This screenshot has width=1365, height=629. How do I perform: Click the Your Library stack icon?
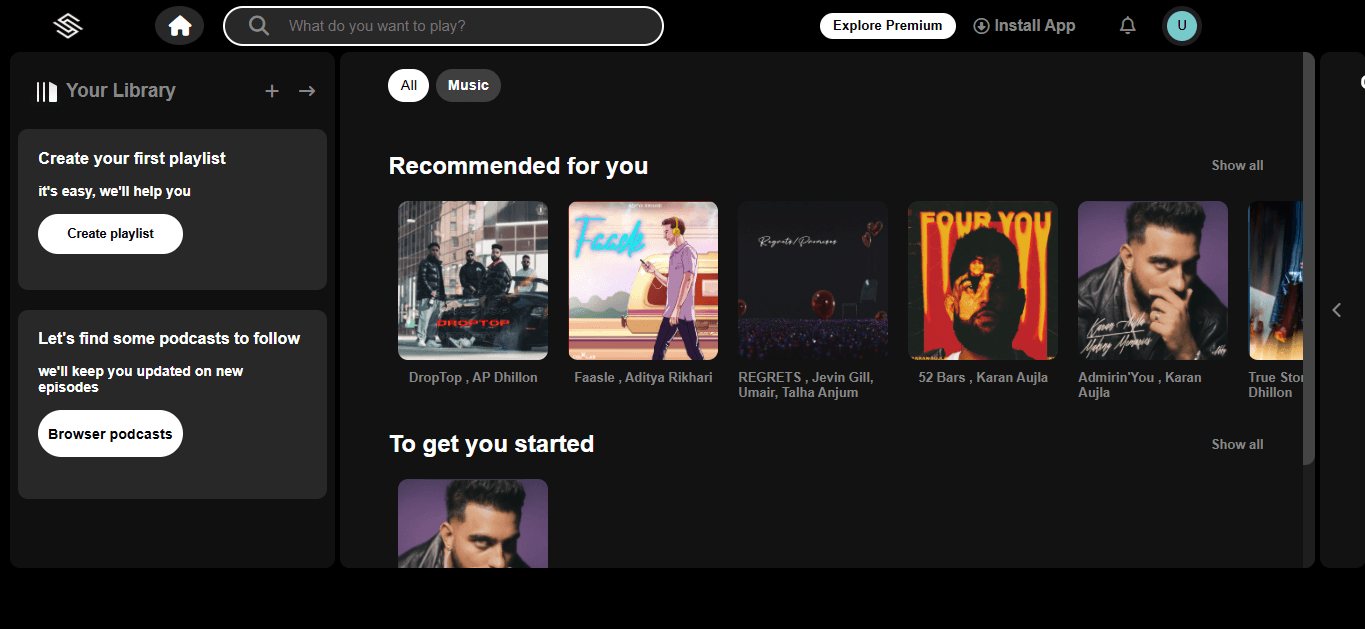45,90
